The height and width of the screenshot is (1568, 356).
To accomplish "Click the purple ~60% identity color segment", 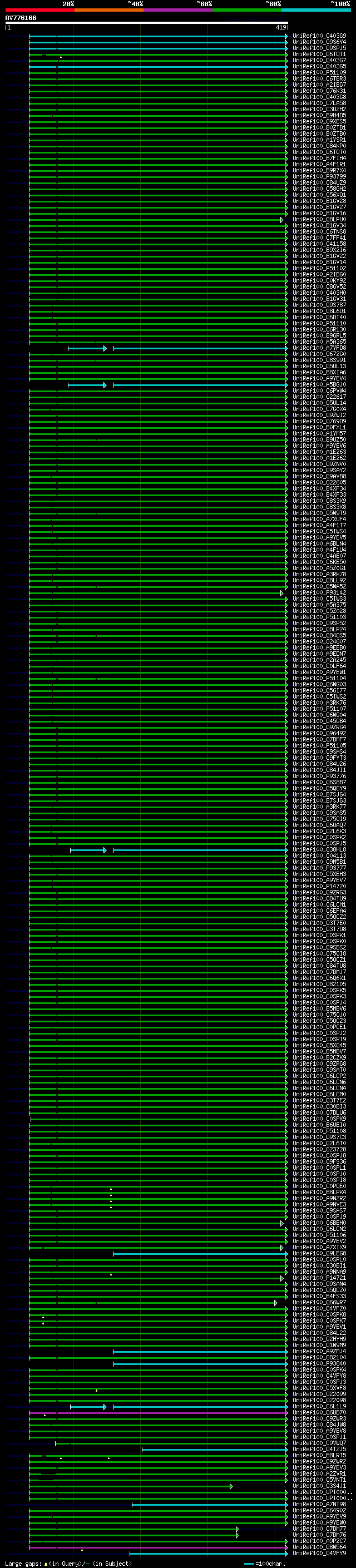I will coord(179,10).
